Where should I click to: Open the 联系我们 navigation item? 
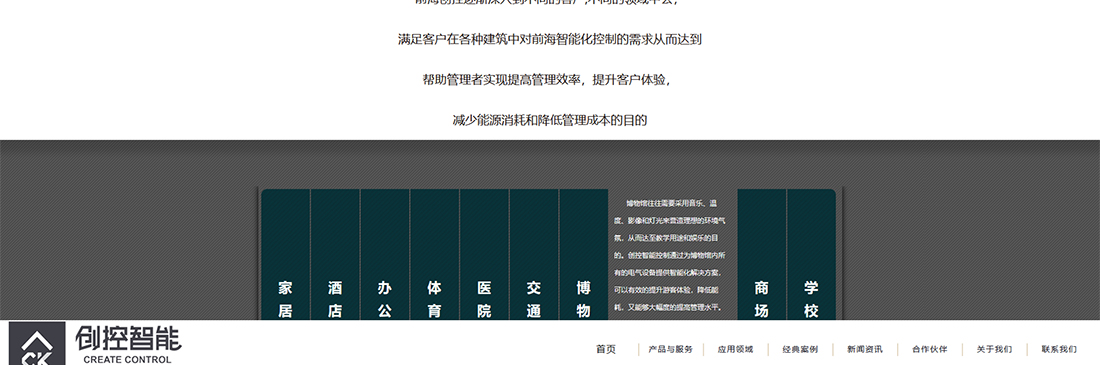(x=1059, y=349)
